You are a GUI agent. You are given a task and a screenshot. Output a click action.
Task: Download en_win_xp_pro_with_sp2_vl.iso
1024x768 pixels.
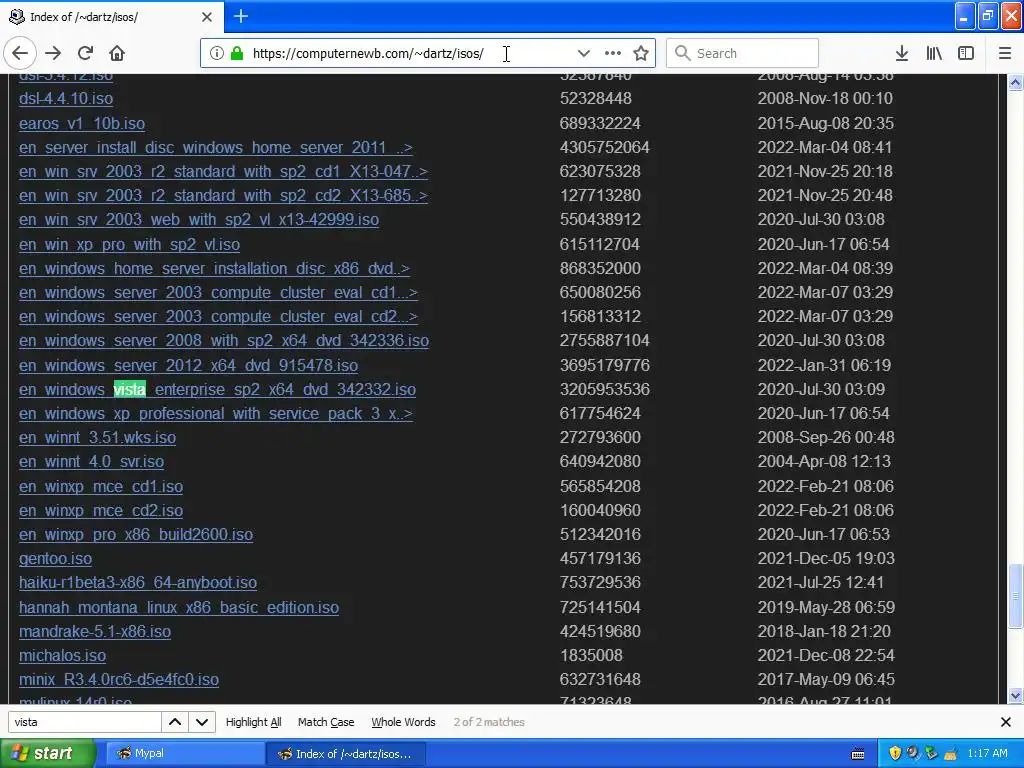pos(129,244)
